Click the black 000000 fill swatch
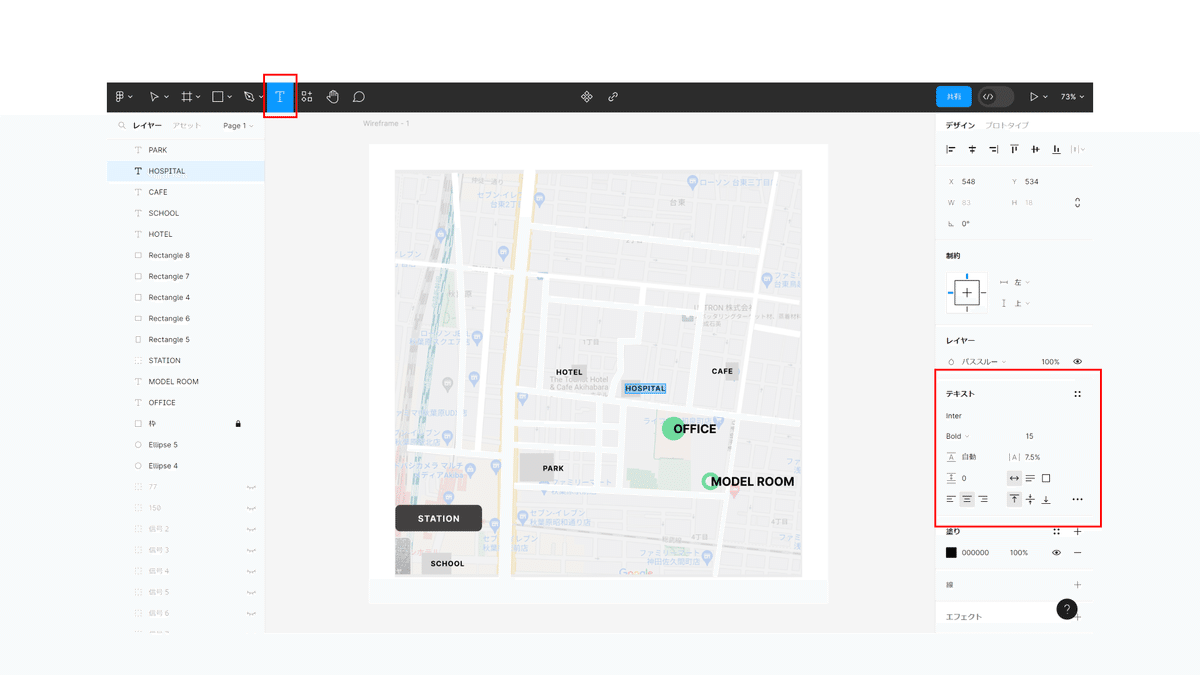Screen dimensions: 1200x675 [951, 553]
